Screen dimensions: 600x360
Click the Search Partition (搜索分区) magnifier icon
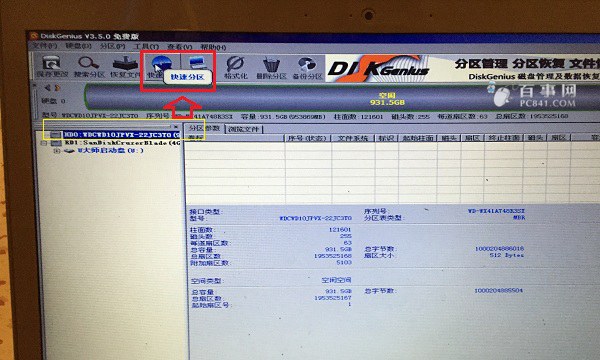pos(88,63)
